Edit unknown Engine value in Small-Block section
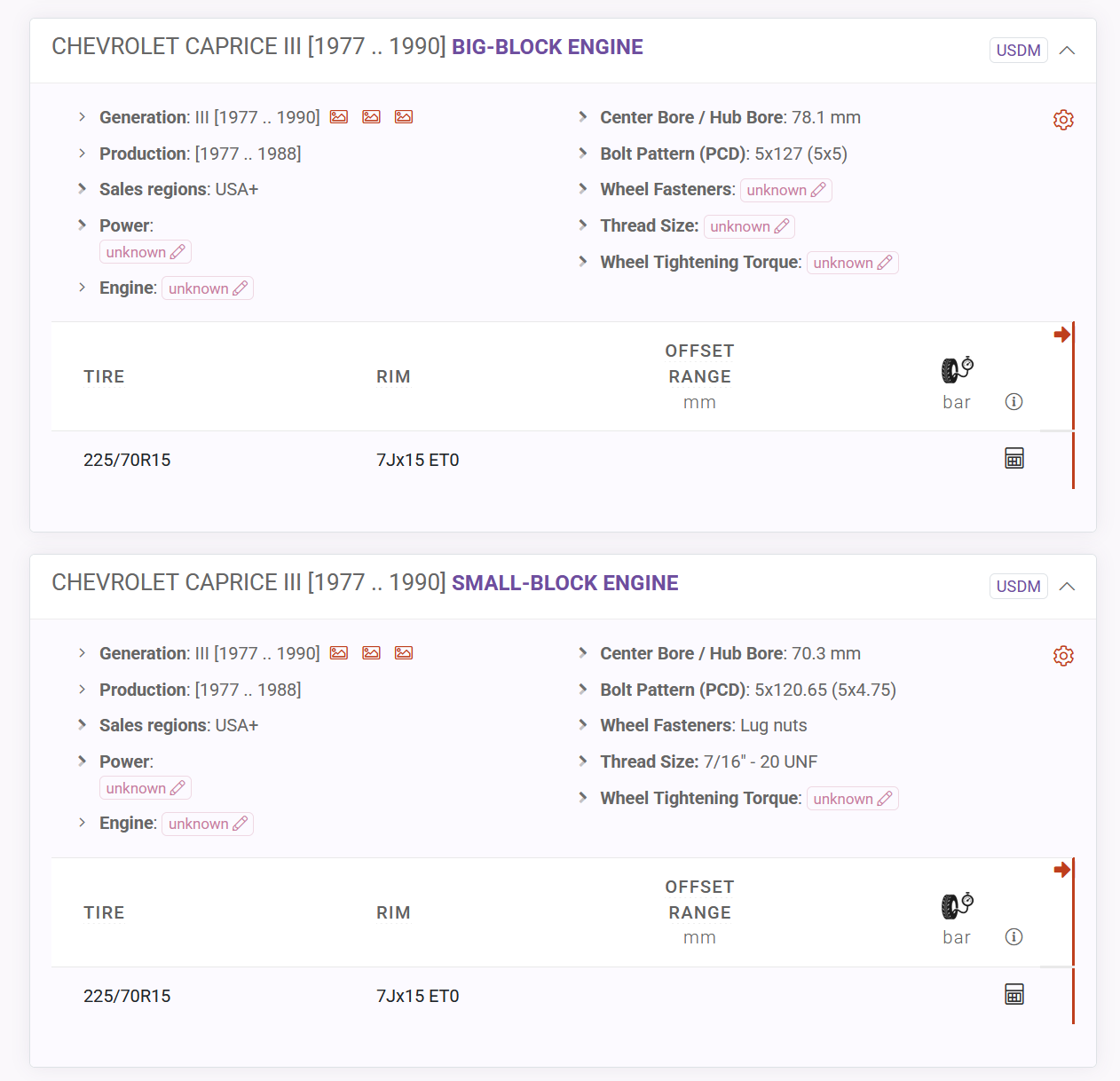The width and height of the screenshot is (1120, 1081). point(208,825)
